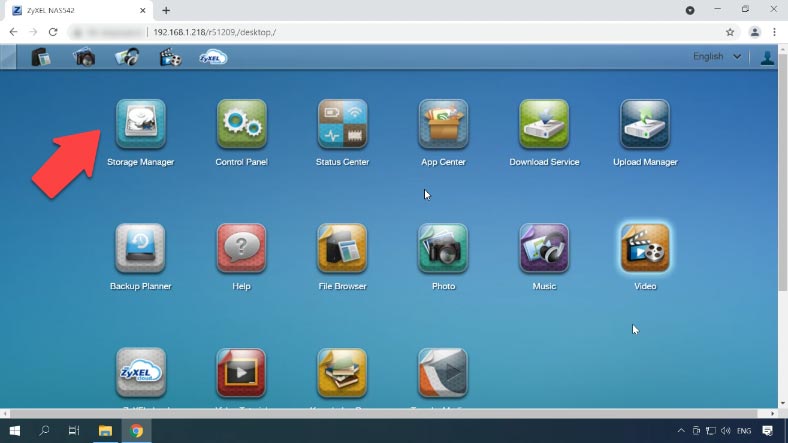
Task: Click Photo camera shortcut in top toolbar
Action: point(84,57)
